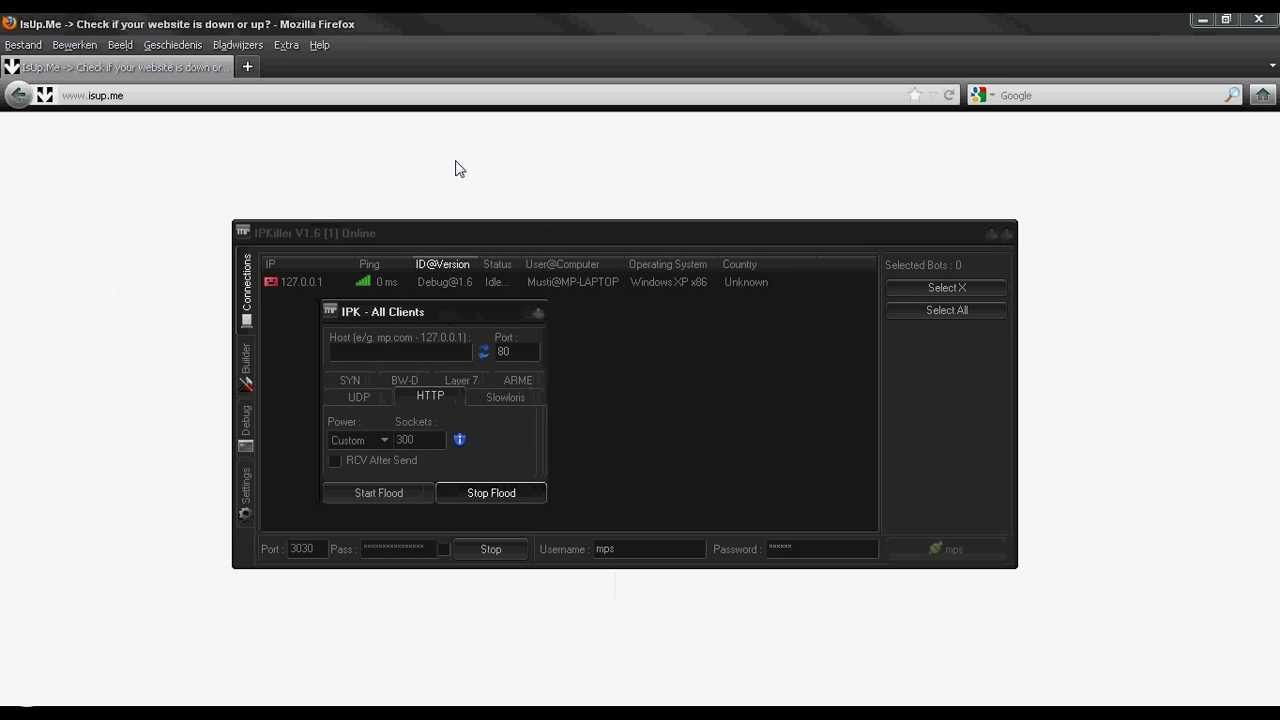Screen dimensions: 1280x720
Task: Open the Bladwijzers menu
Action: click(238, 45)
